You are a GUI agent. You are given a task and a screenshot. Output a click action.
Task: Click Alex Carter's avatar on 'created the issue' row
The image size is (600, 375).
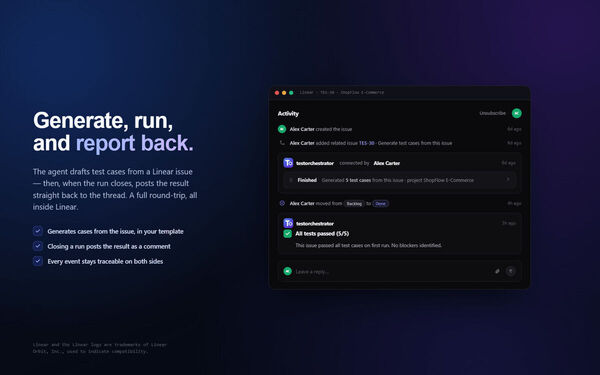[282, 129]
